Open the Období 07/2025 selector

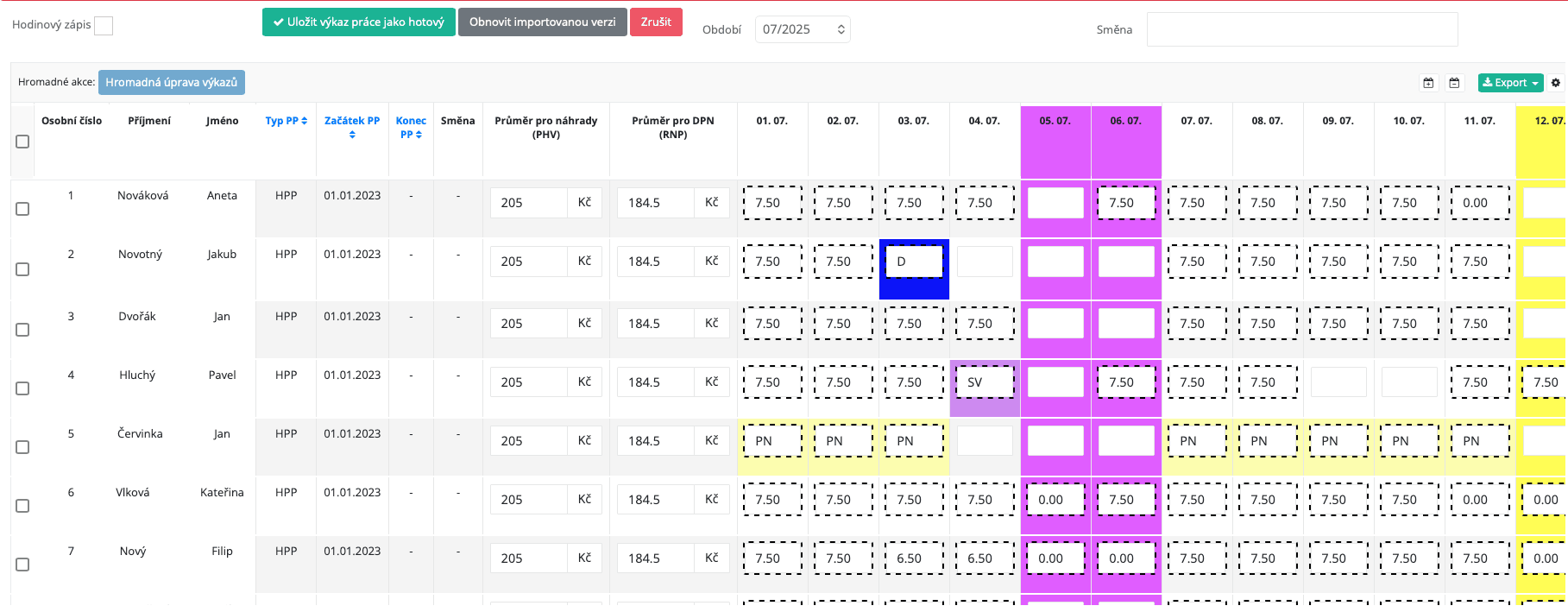[803, 29]
